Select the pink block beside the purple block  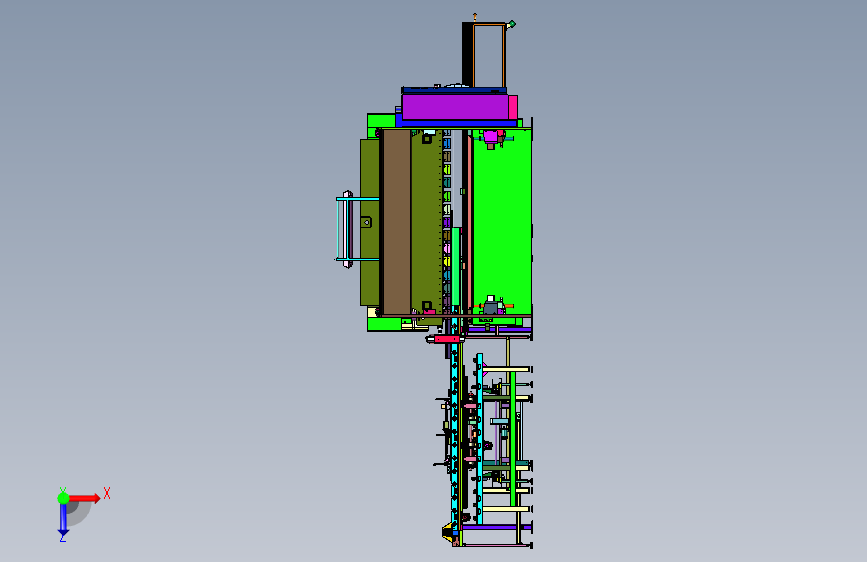tap(513, 107)
